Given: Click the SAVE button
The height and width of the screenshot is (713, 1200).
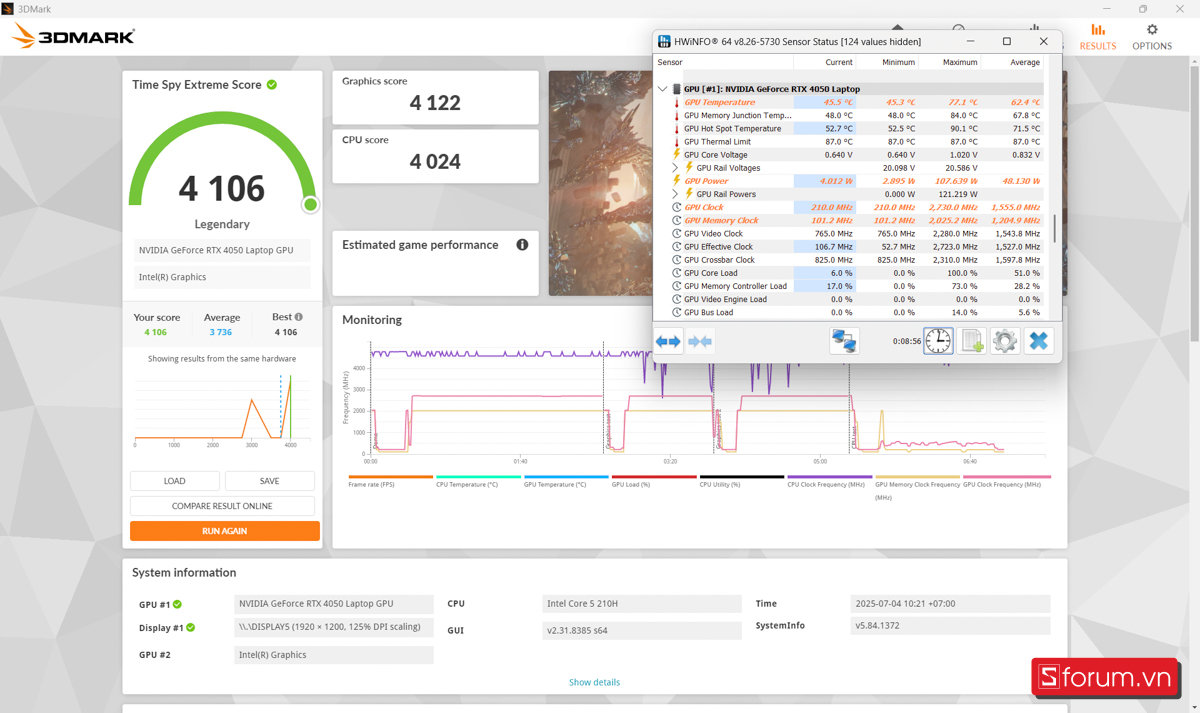Looking at the screenshot, I should pyautogui.click(x=269, y=481).
